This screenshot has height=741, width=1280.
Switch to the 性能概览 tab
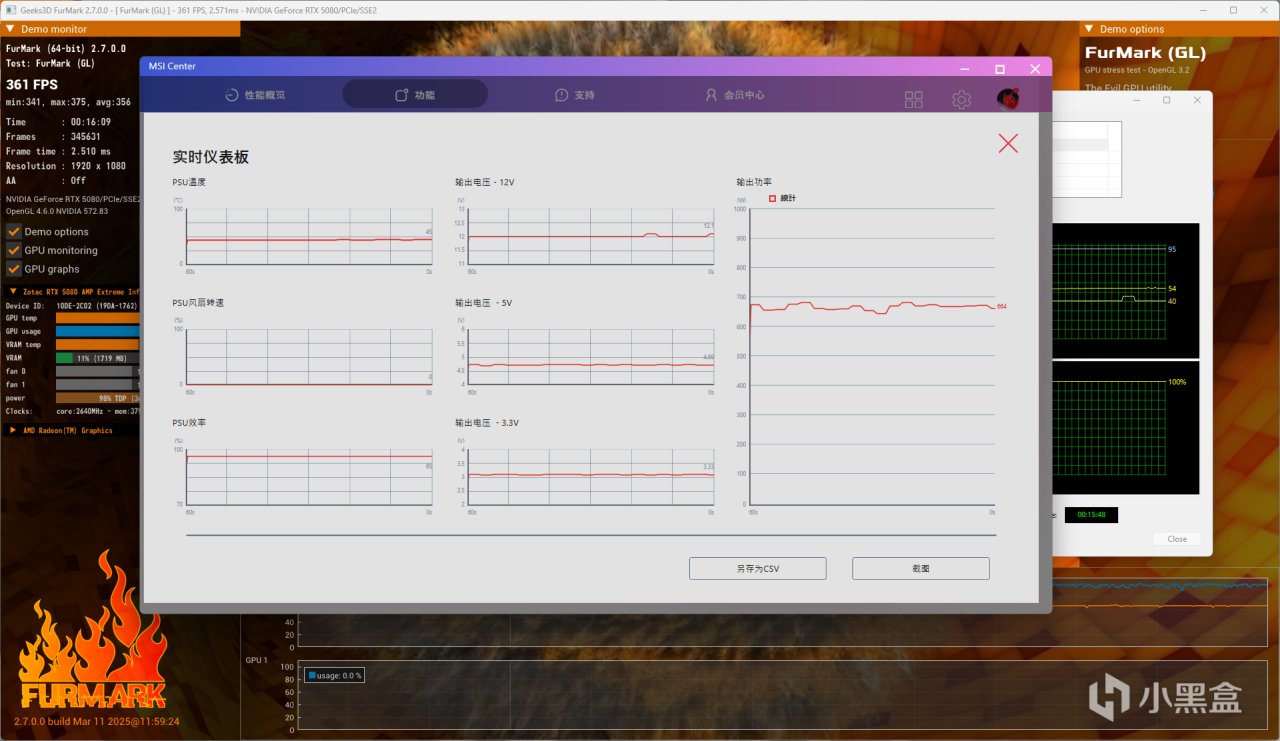(254, 95)
